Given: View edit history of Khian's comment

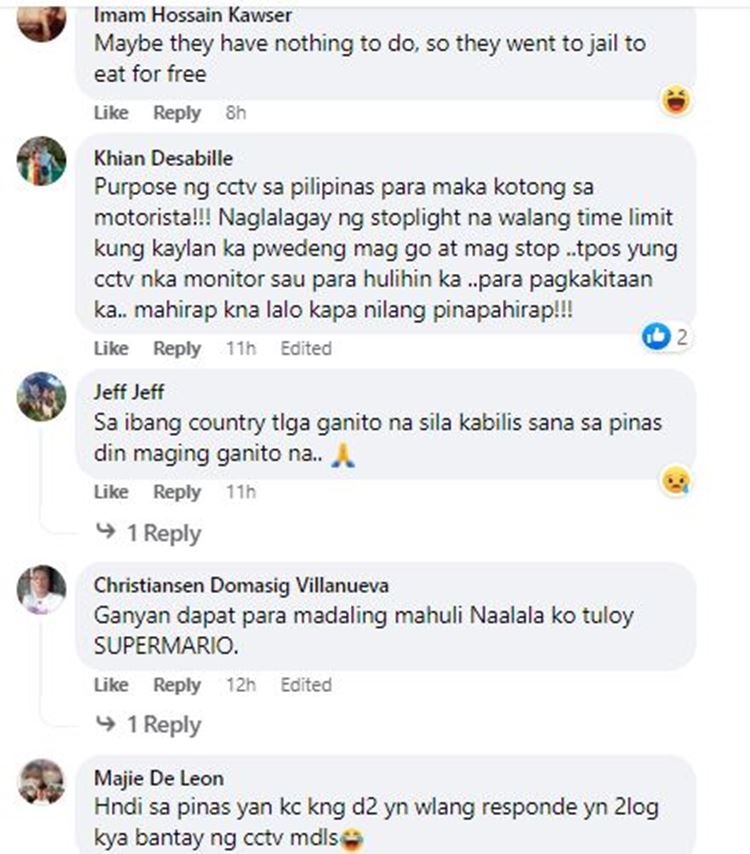Looking at the screenshot, I should tap(306, 348).
